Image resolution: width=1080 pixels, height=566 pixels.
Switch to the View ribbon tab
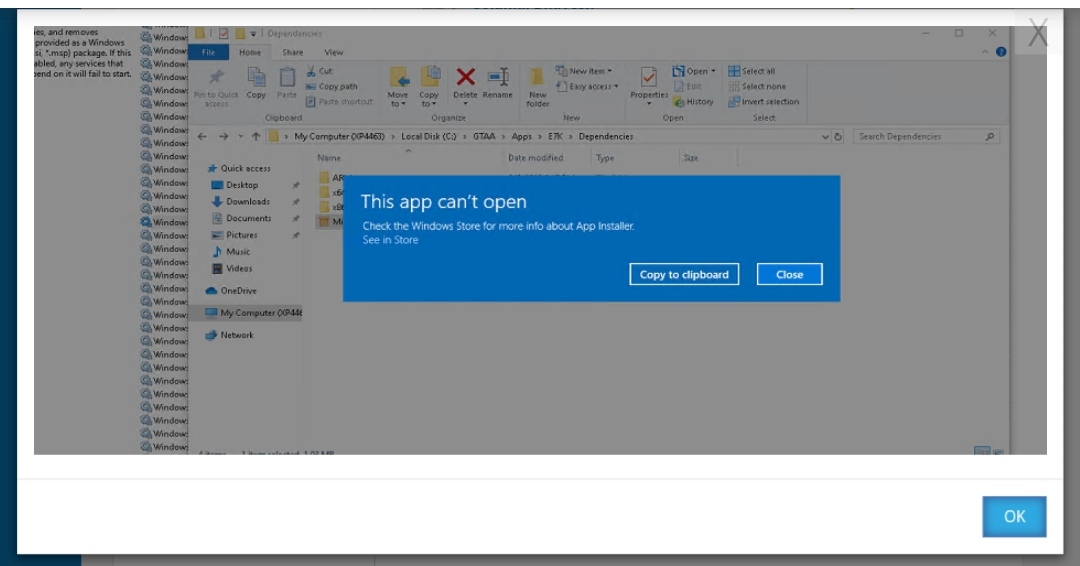click(x=333, y=52)
